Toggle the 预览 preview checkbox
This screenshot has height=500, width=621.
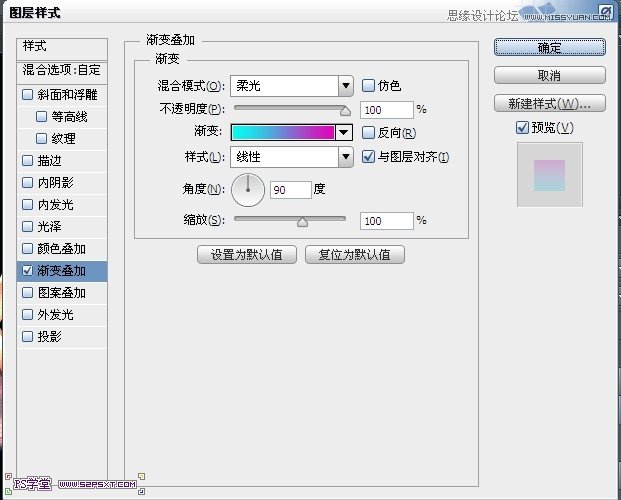[x=522, y=128]
